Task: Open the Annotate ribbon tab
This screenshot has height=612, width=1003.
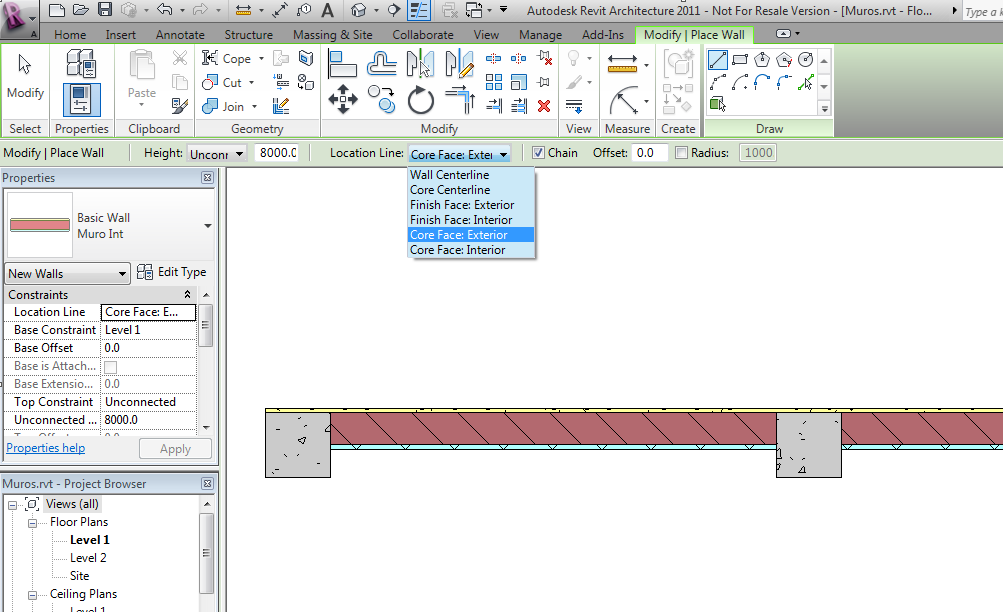Action: click(x=180, y=35)
